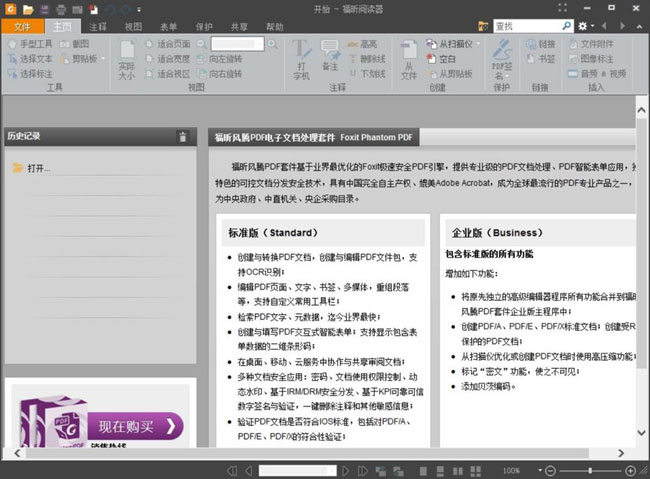Select the 备注 note tool

[330, 56]
